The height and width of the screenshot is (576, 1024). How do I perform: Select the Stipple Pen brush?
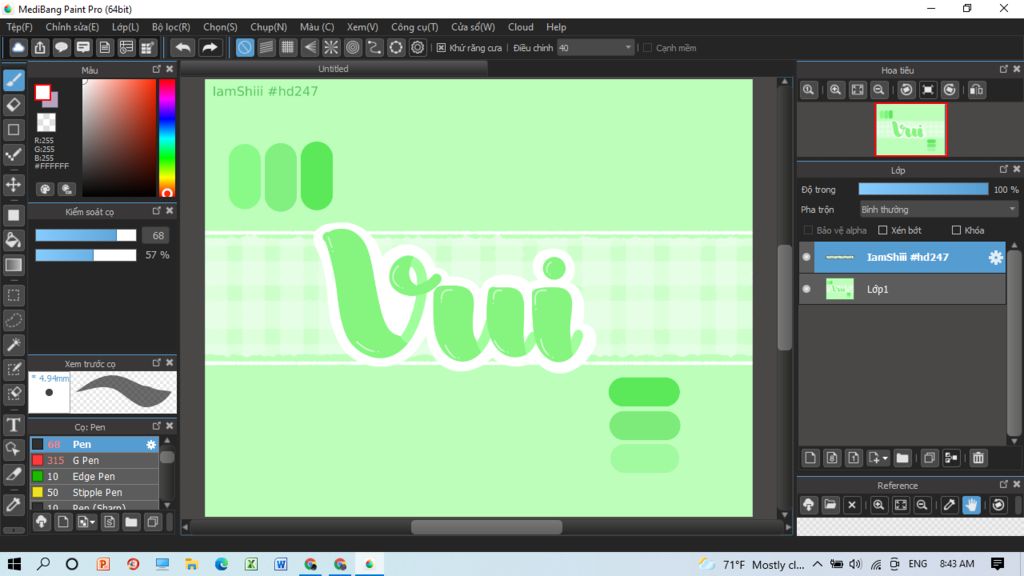pyautogui.click(x=94, y=492)
